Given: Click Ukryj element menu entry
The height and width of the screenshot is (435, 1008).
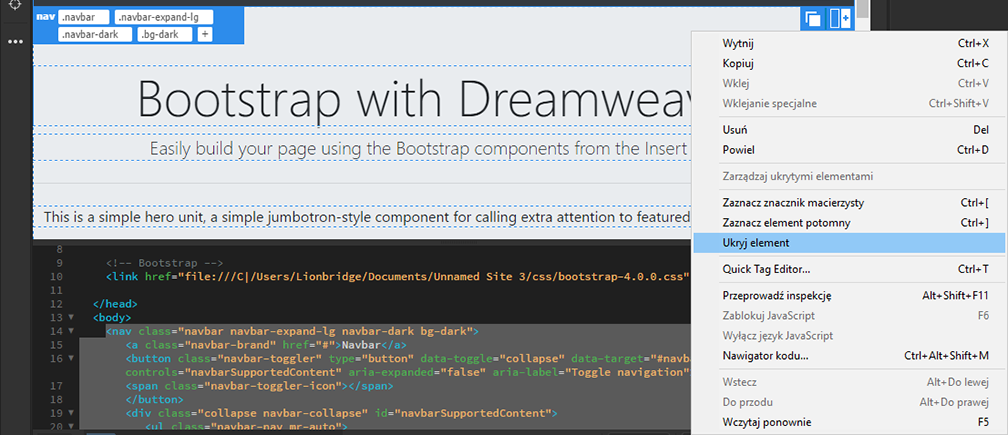Looking at the screenshot, I should [756, 243].
